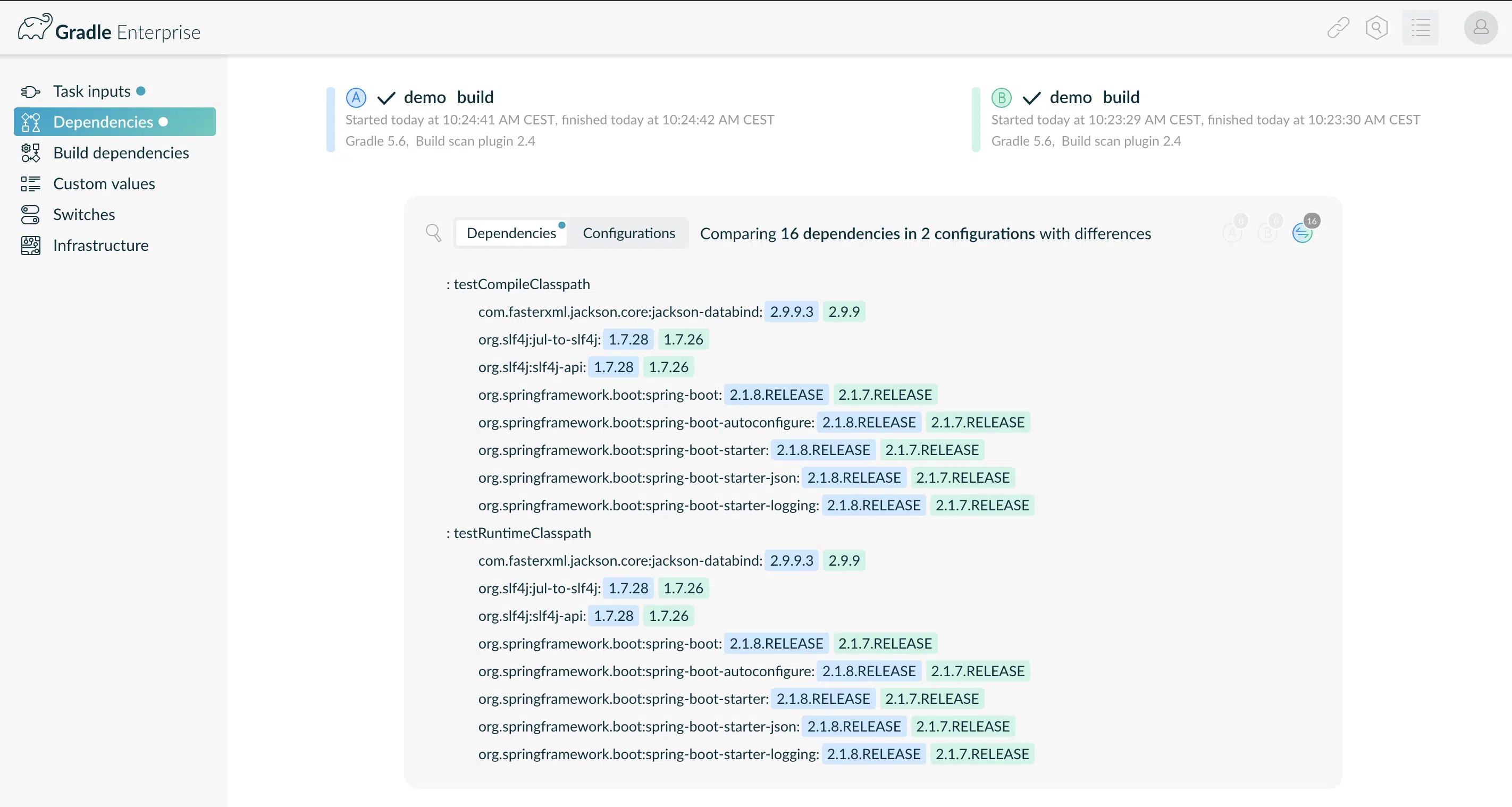Viewport: 1512px width, 807px height.
Task: Select com.fasterxml.jackson.core:jackson-databind row under testRuntimeClasspath
Action: [671, 560]
